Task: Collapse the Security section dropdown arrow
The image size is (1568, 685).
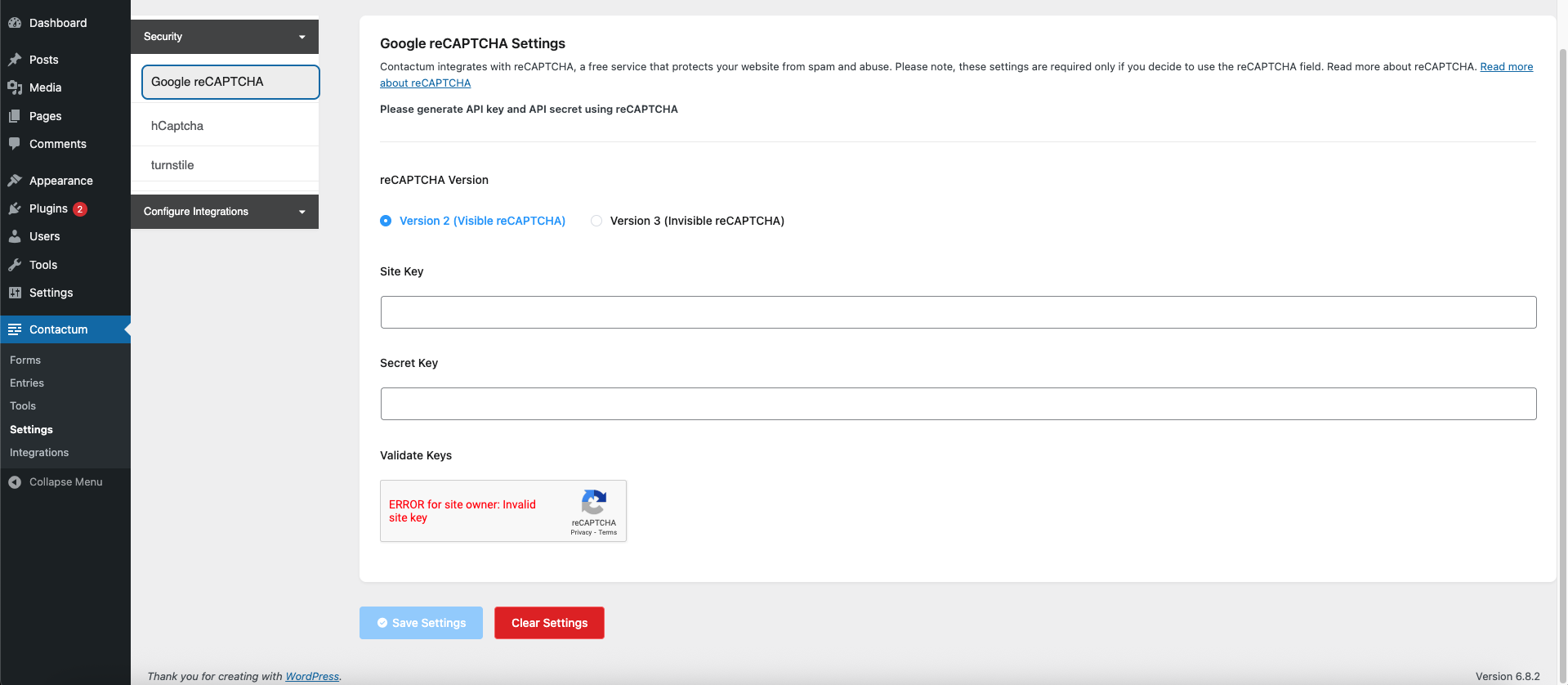Action: click(x=302, y=37)
